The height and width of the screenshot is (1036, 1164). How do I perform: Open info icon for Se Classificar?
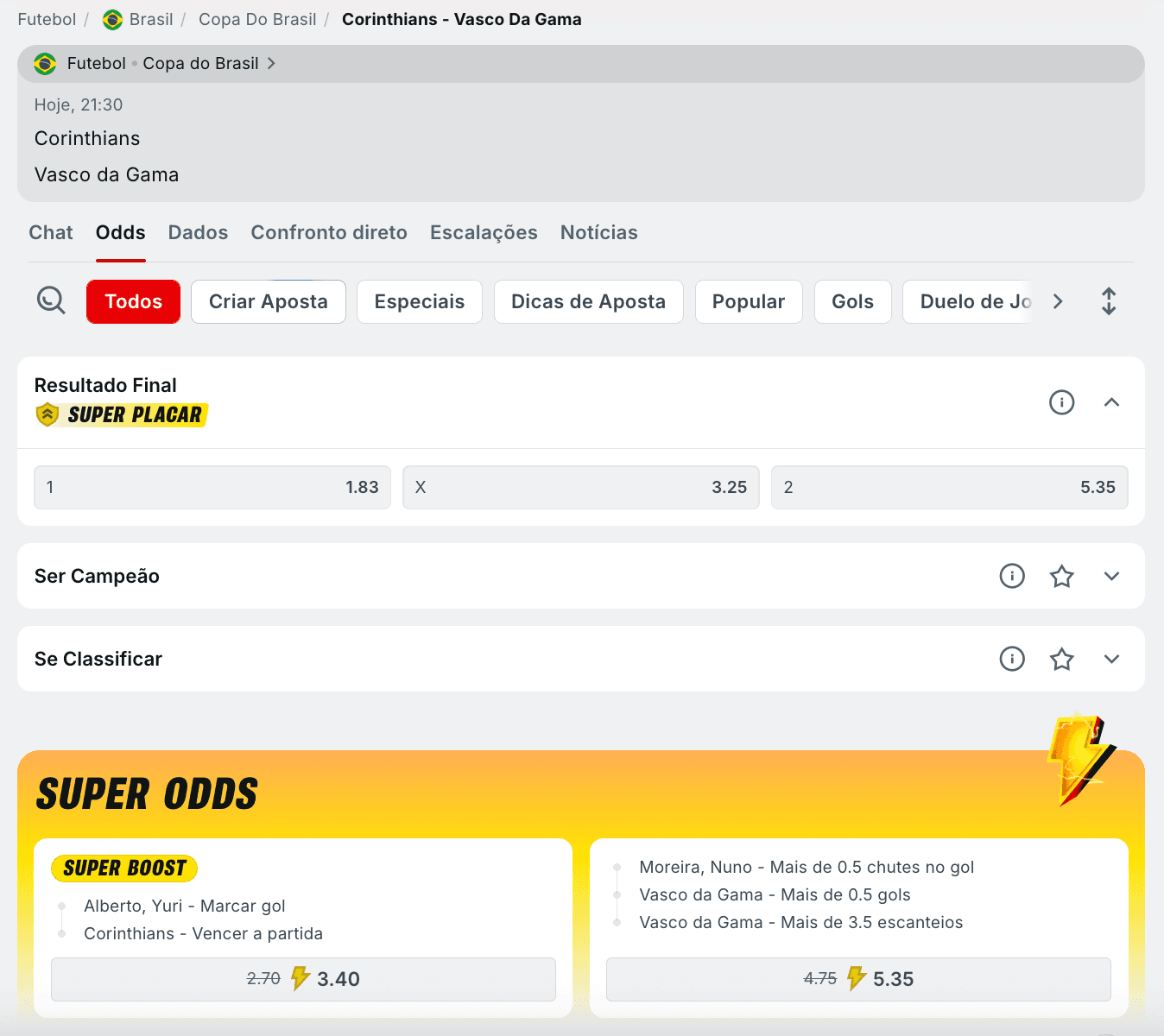point(1012,659)
